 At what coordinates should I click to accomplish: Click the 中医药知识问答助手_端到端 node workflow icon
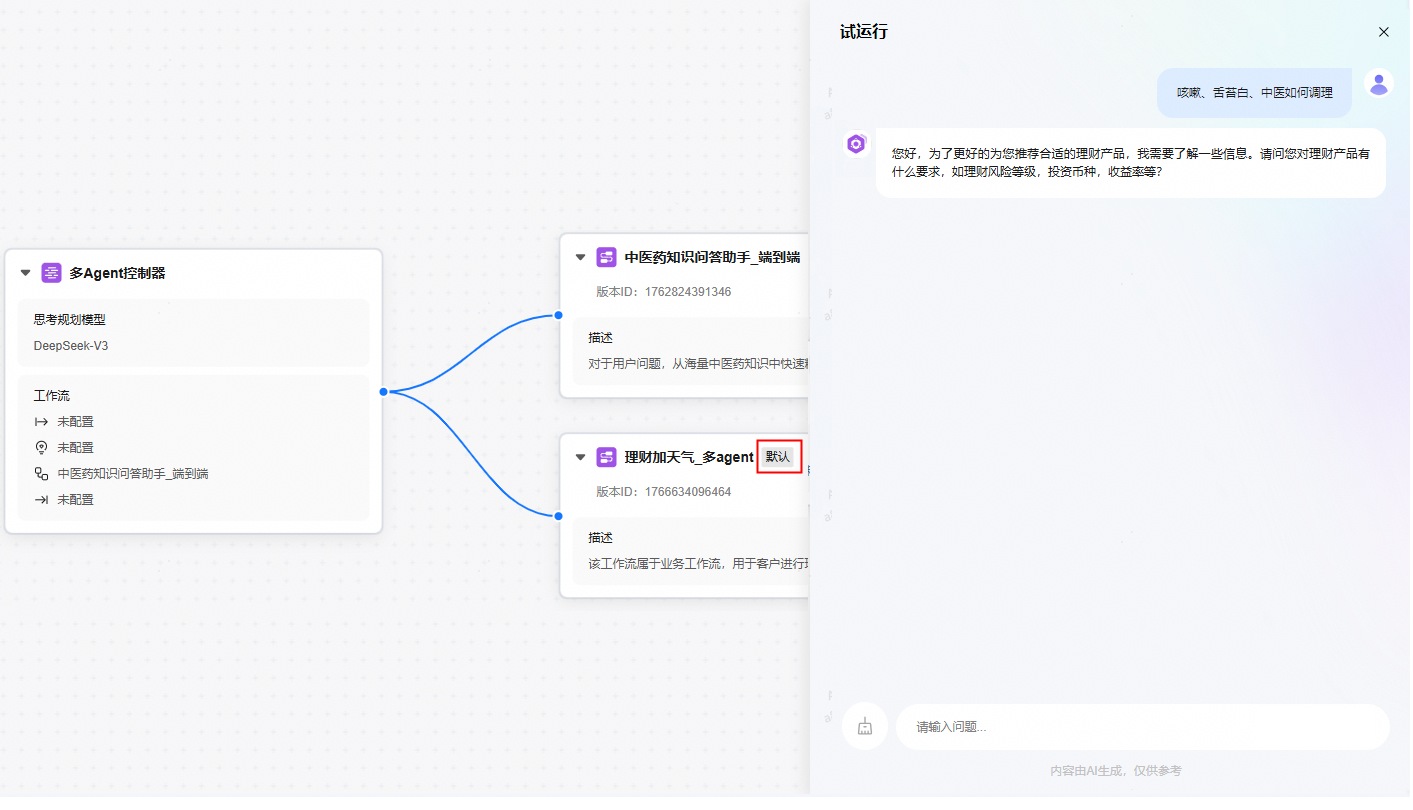click(606, 257)
